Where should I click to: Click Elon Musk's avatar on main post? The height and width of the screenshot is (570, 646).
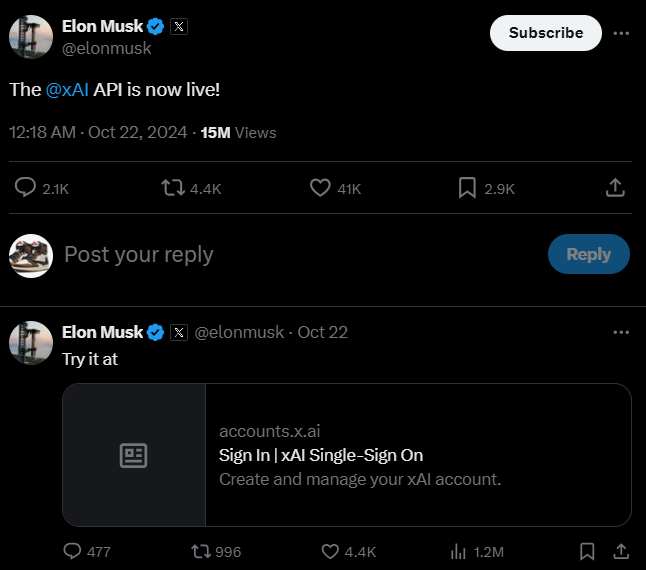point(30,37)
